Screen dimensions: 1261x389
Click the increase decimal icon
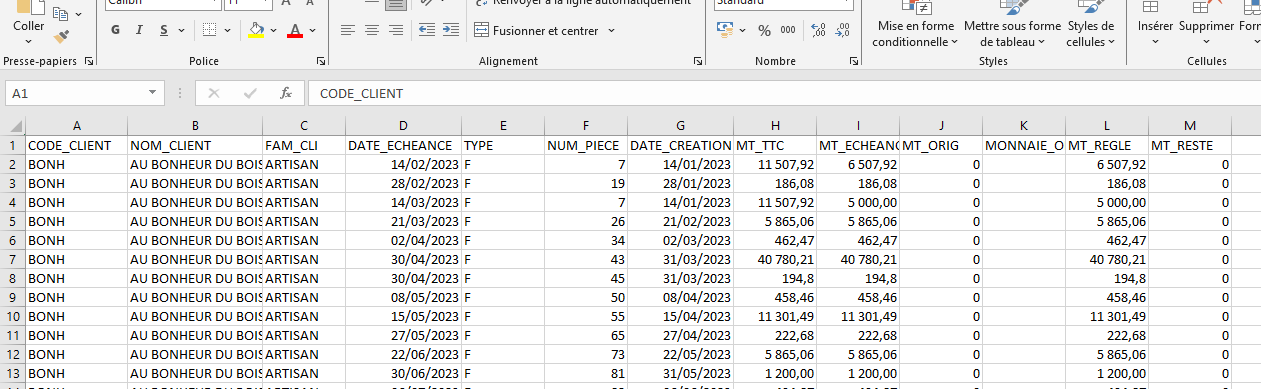pyautogui.click(x=820, y=31)
